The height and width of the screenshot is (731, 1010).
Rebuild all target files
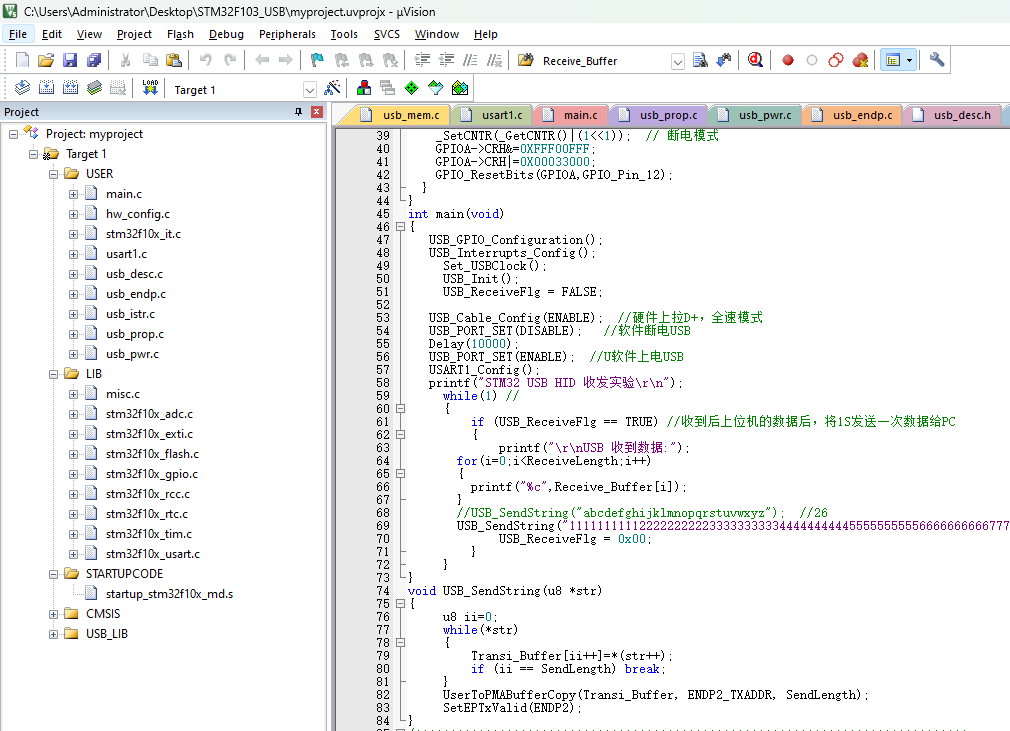pos(70,88)
